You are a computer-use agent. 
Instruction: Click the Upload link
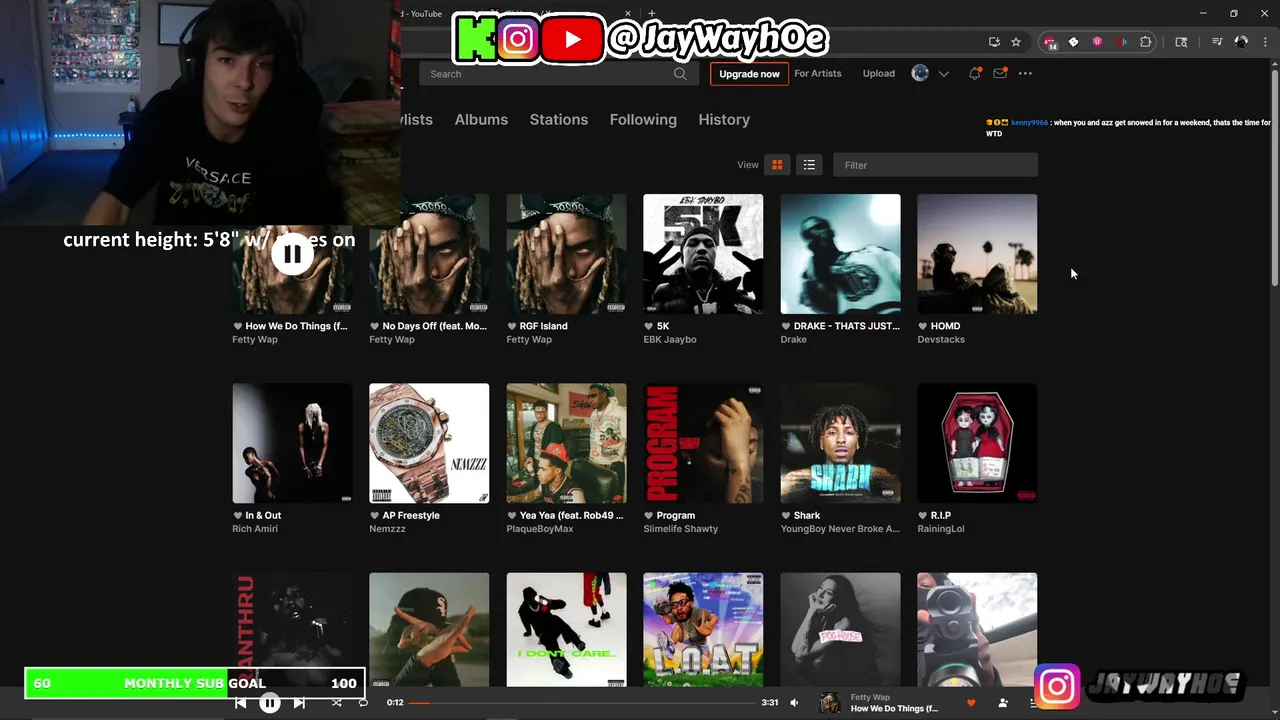tap(879, 74)
